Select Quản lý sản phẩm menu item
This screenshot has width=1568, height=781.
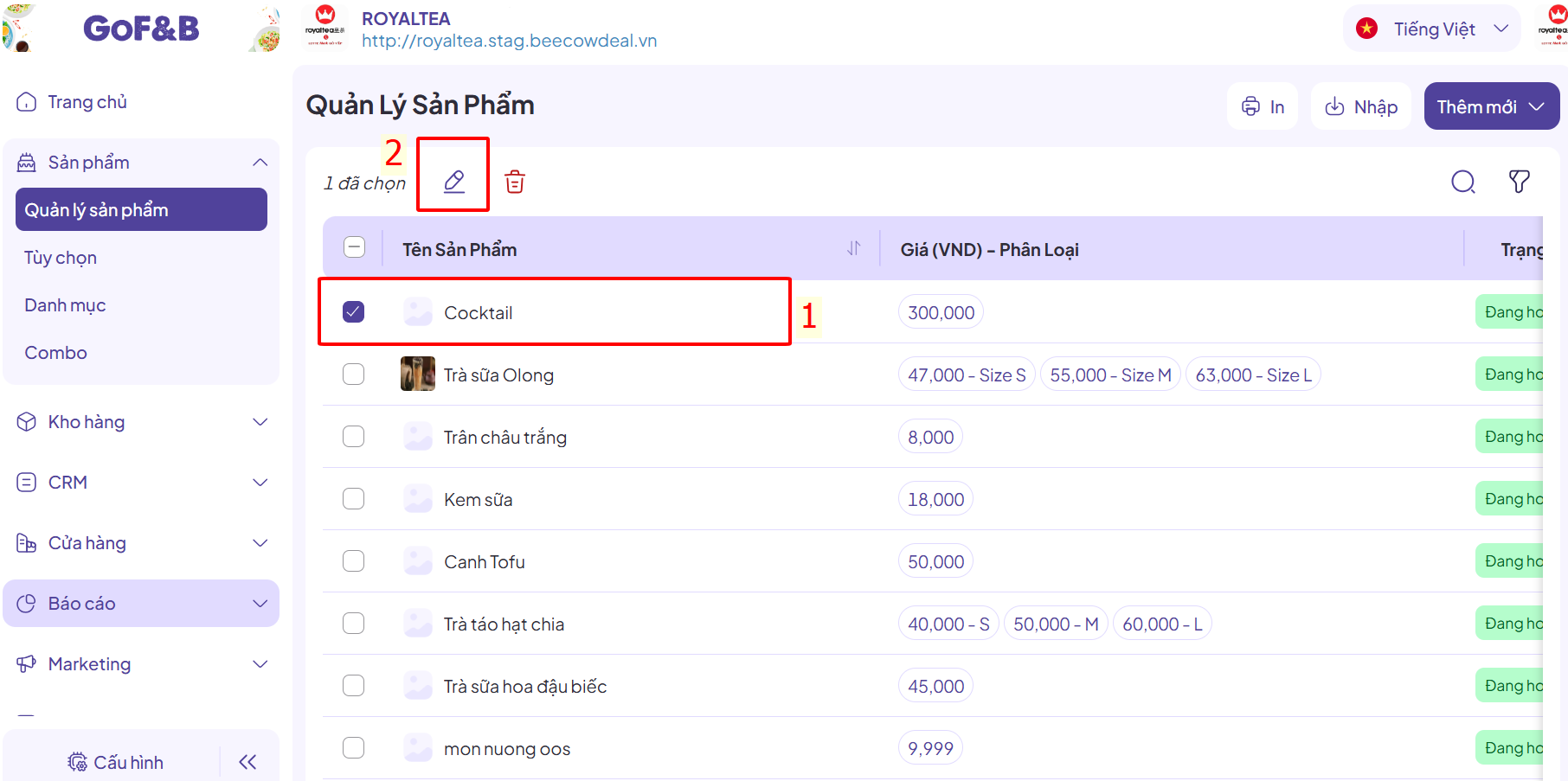coord(141,209)
